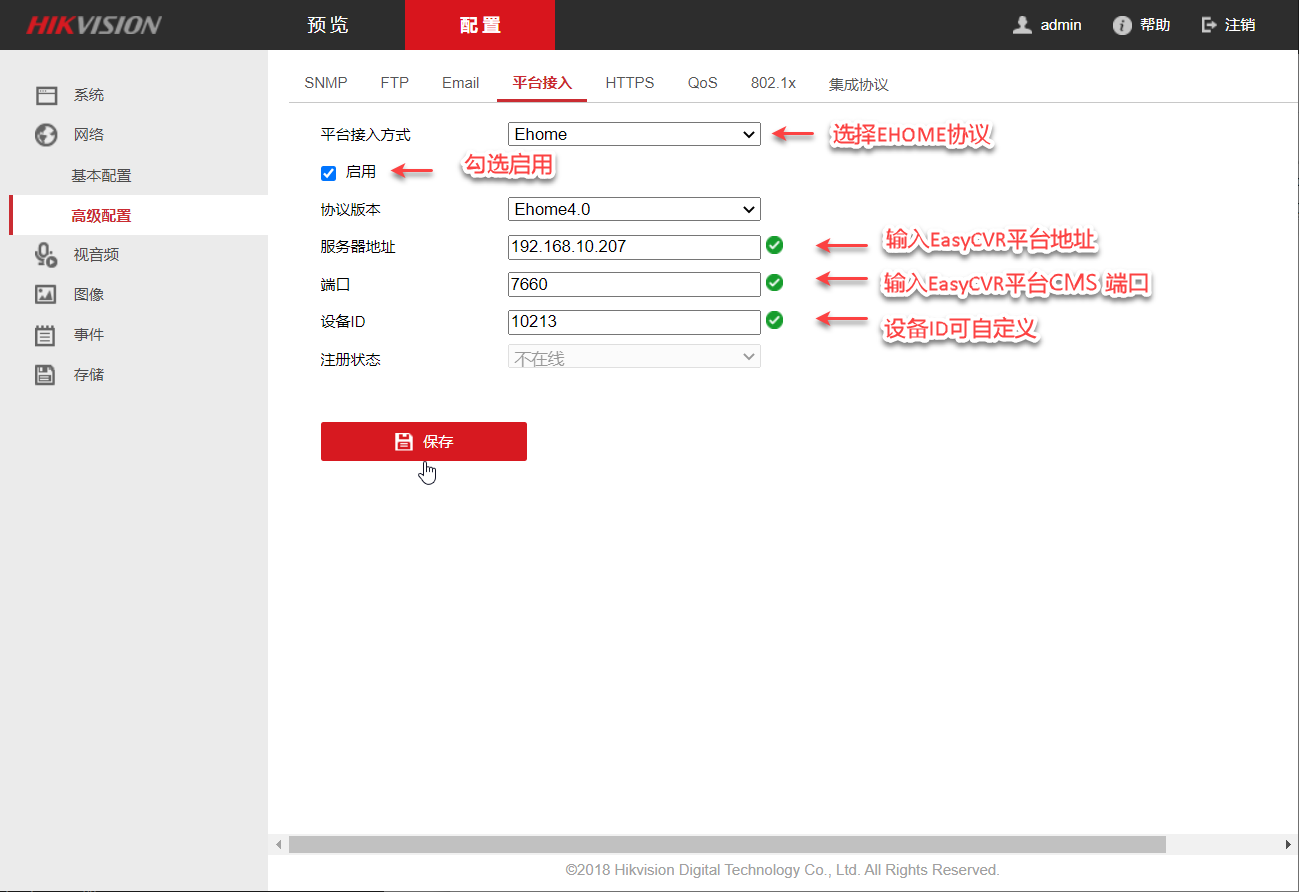Click the Image sidebar icon

(46, 295)
